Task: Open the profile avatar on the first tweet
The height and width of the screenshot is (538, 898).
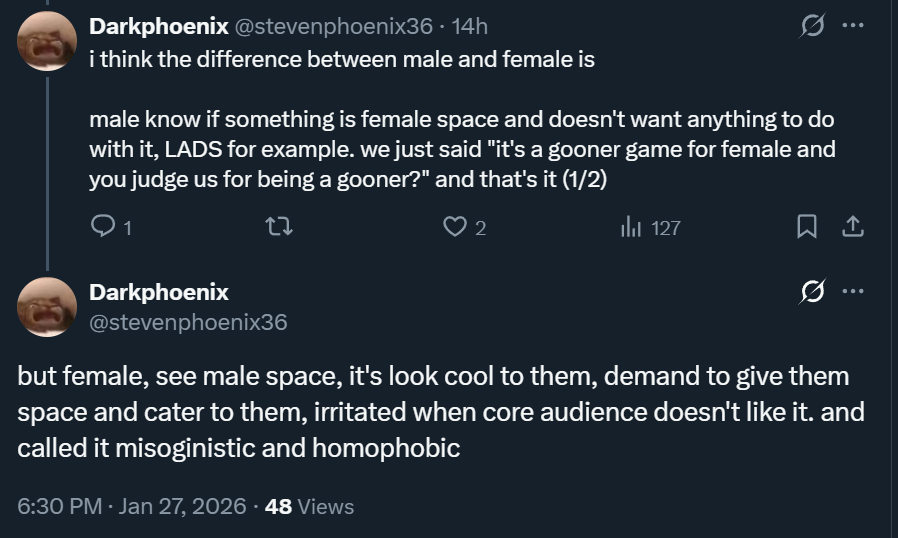Action: click(47, 40)
